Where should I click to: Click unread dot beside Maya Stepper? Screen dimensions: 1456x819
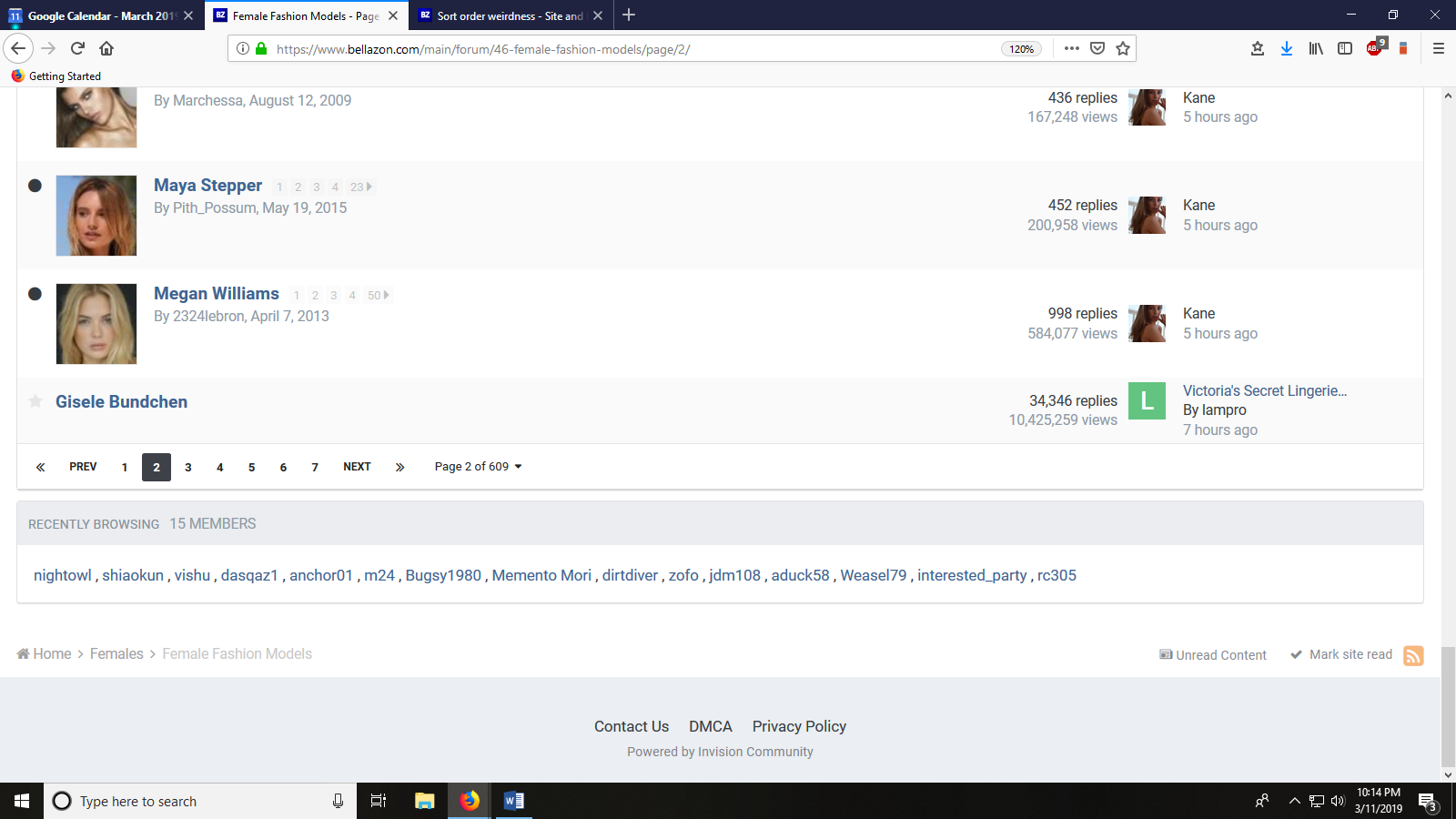pos(35,186)
